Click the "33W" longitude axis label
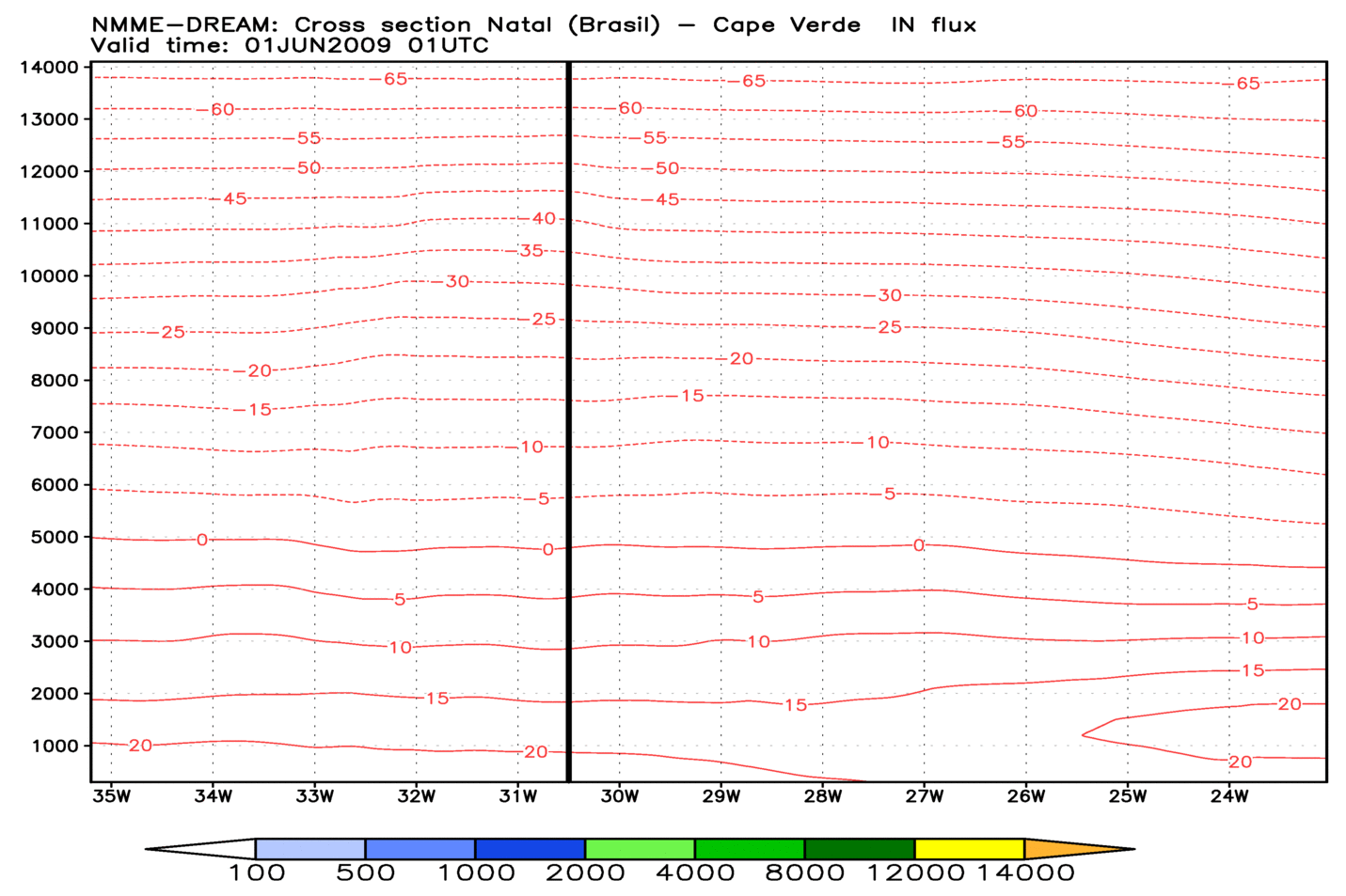Viewport: 1346px width, 896px height. tap(314, 797)
